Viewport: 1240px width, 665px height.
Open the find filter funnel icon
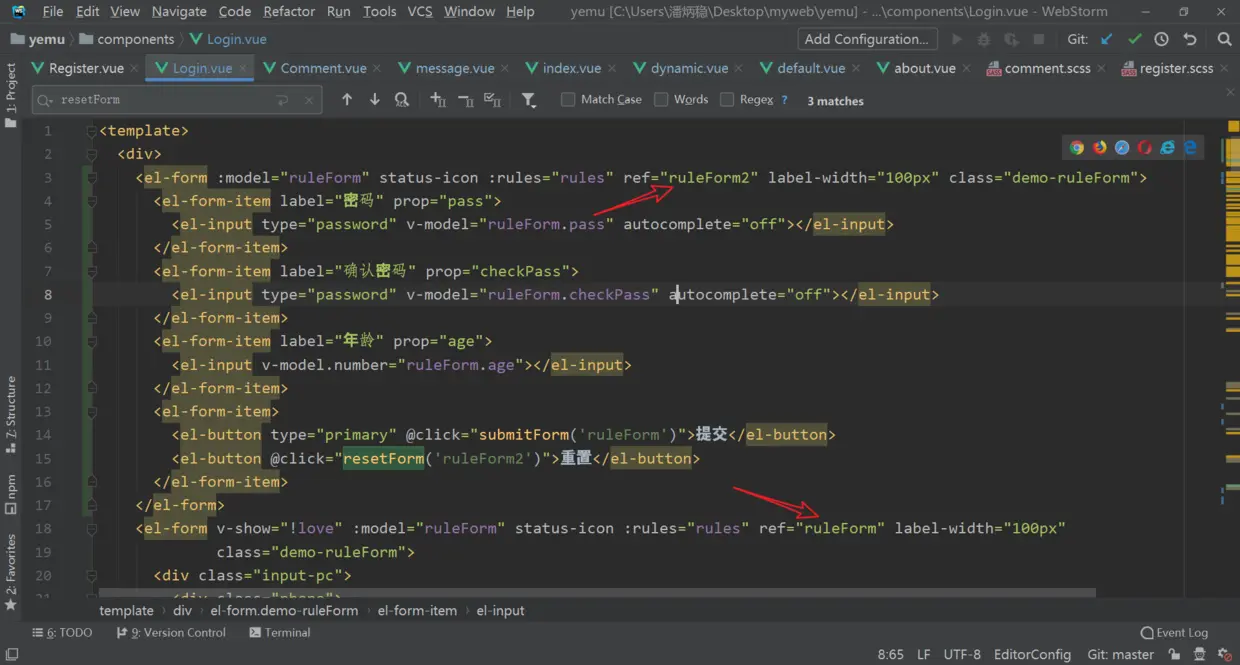click(x=529, y=100)
